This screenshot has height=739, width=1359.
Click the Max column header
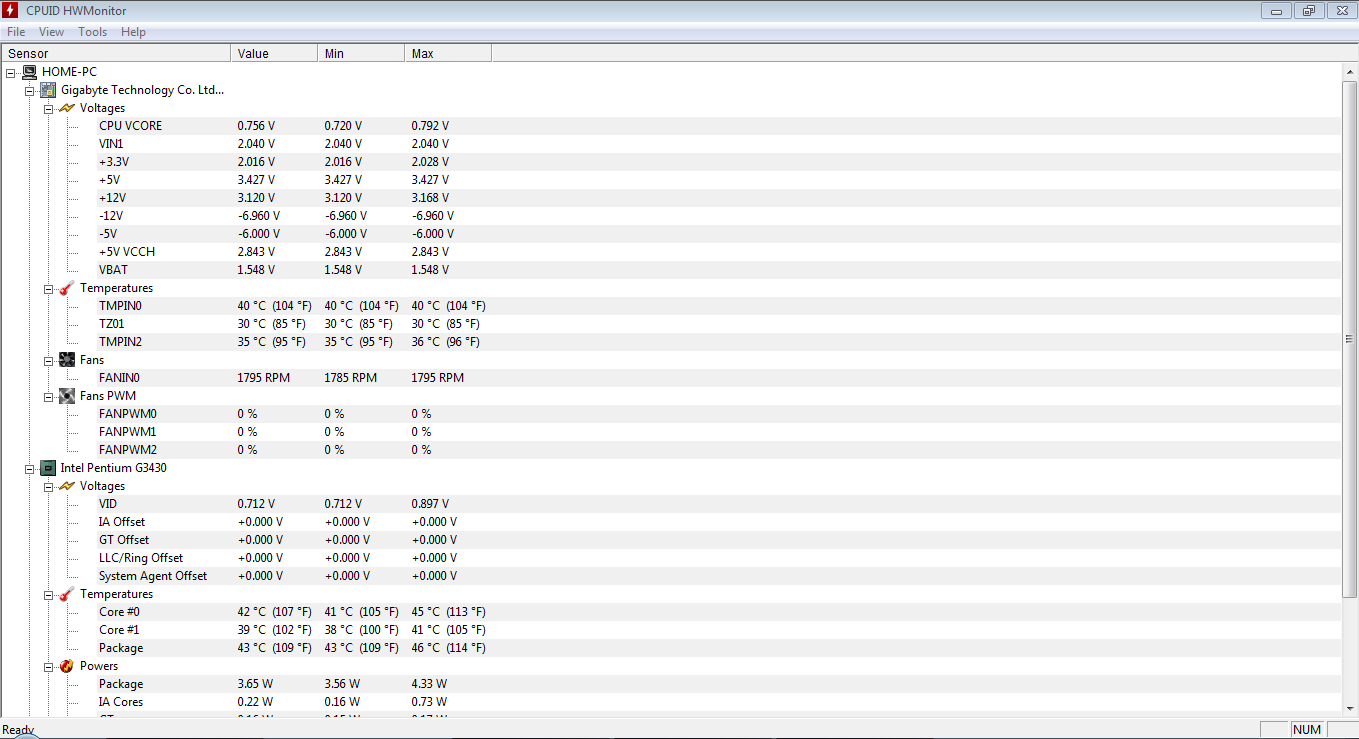[x=448, y=53]
